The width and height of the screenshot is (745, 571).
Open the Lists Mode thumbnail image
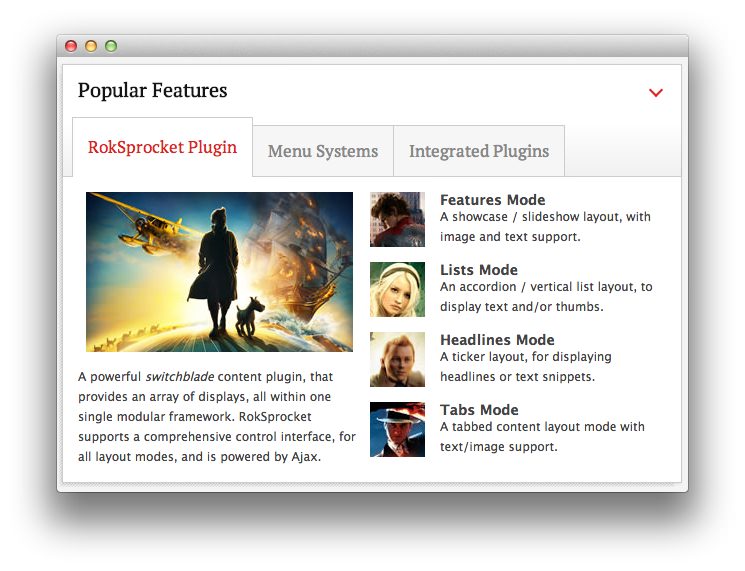pyautogui.click(x=397, y=289)
